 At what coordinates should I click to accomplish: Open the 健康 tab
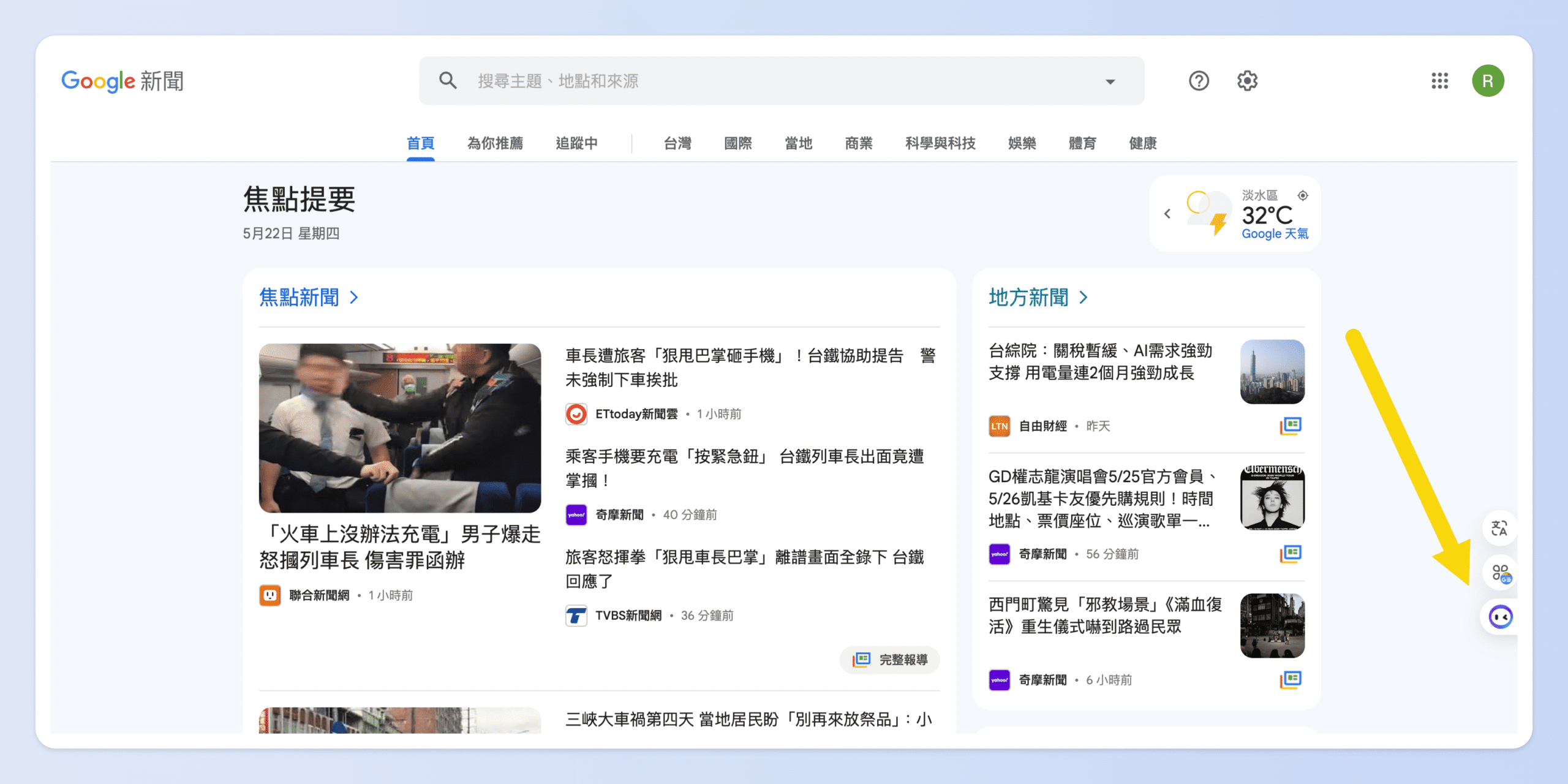pyautogui.click(x=1142, y=143)
